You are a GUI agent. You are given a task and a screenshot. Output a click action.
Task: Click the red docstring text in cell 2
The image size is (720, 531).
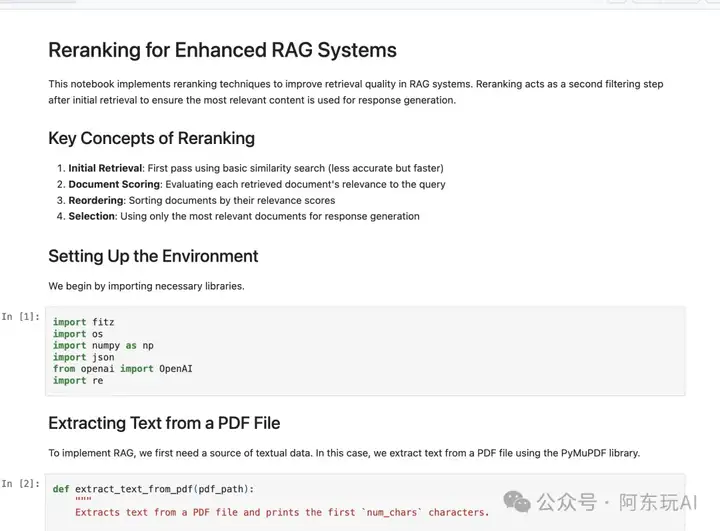(x=282, y=513)
